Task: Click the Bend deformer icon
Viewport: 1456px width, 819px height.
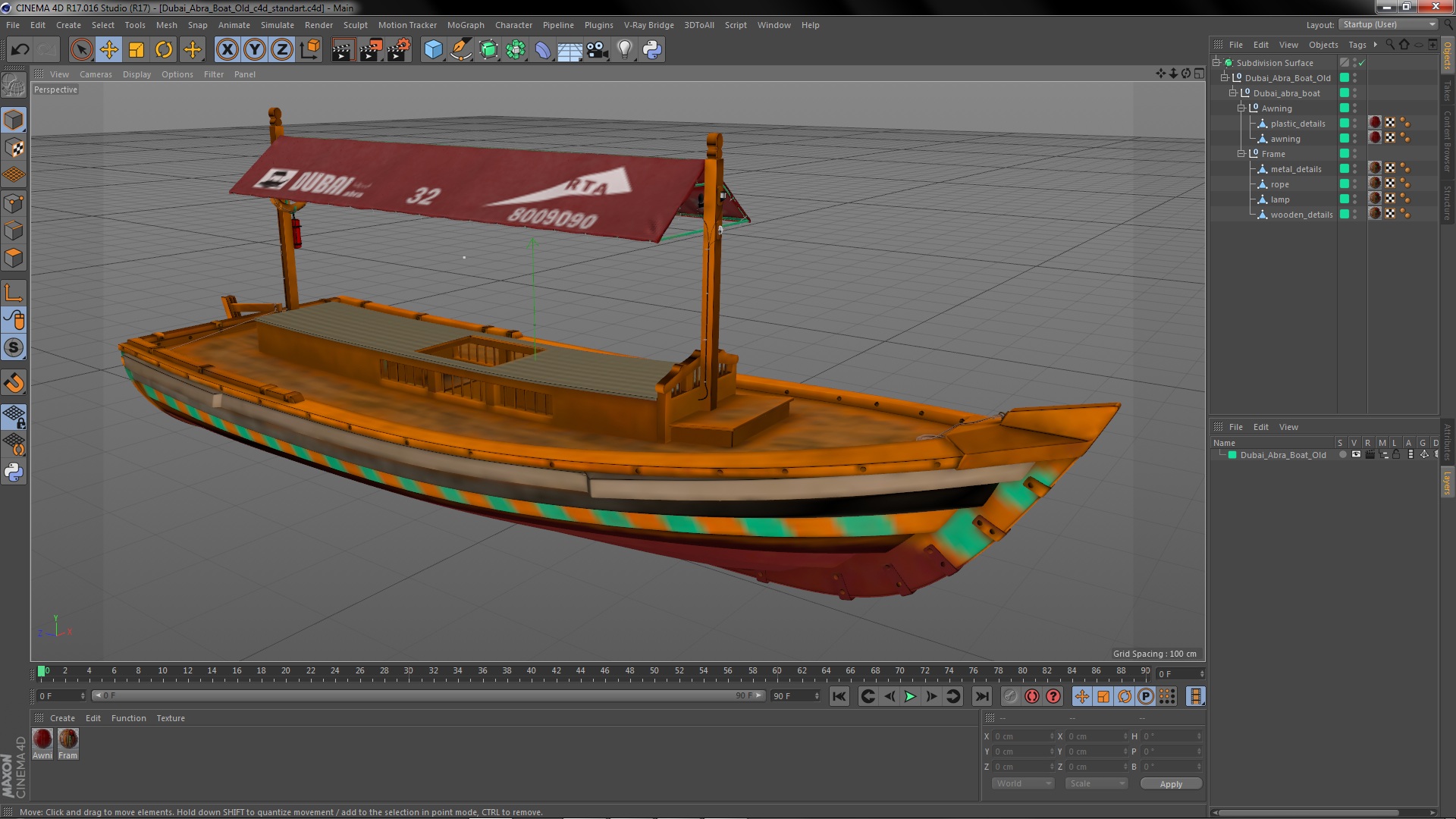Action: point(543,50)
